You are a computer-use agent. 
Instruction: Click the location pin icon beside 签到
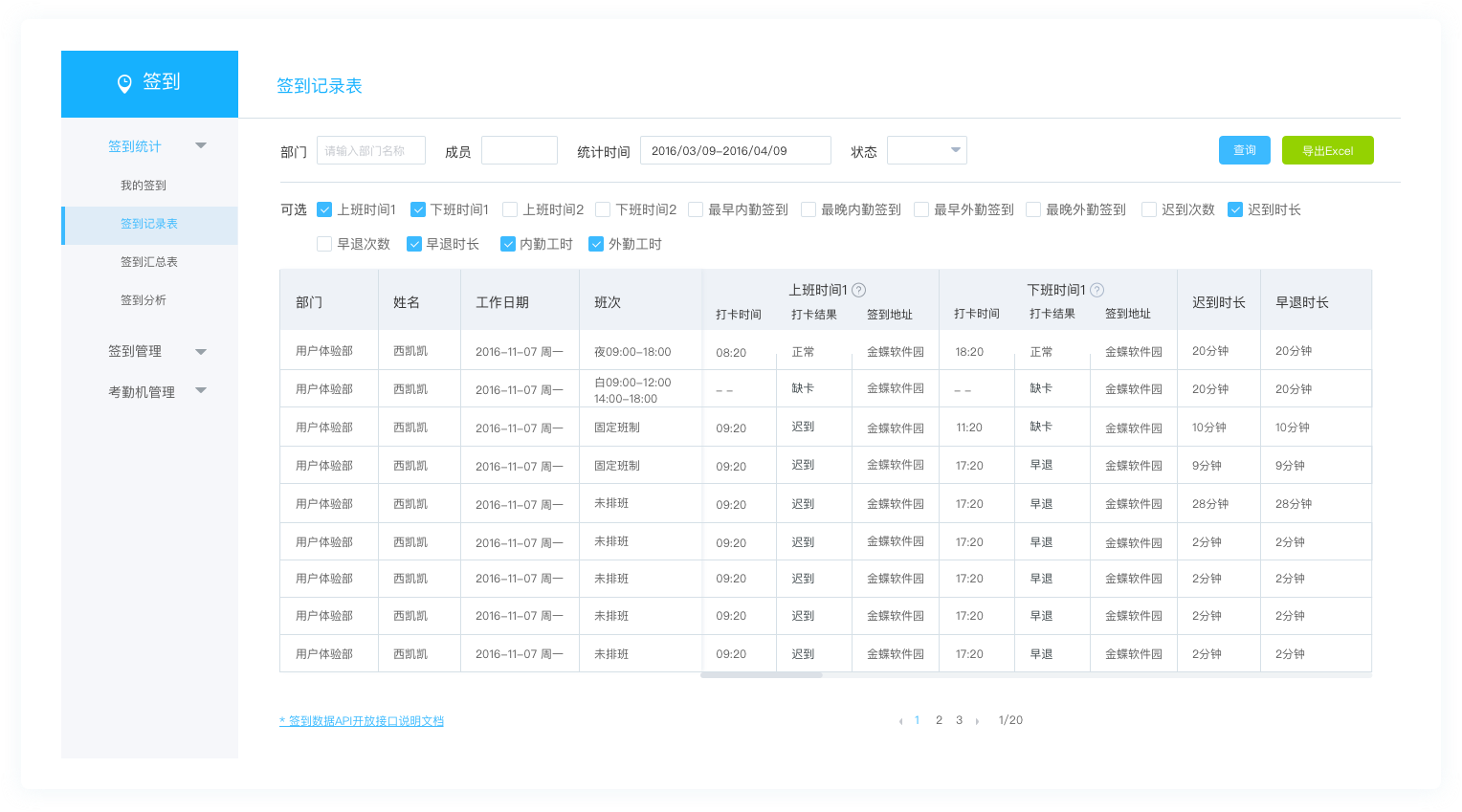(124, 83)
